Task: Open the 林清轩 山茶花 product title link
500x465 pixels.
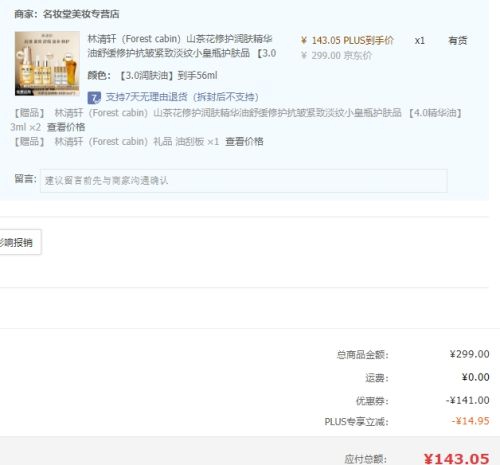Action: coord(182,46)
